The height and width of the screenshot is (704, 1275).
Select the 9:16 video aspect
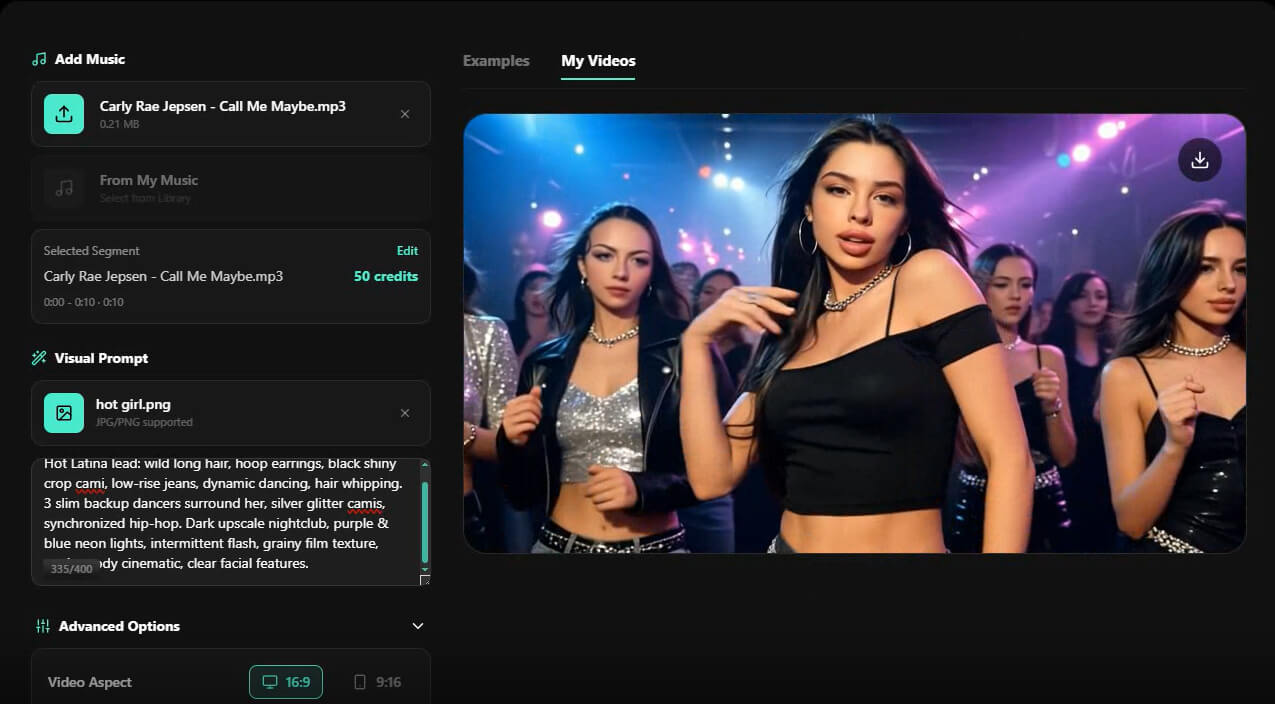tap(377, 682)
